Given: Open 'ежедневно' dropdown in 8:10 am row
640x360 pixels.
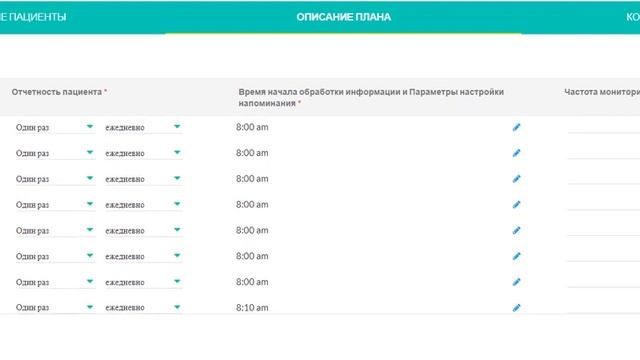Looking at the screenshot, I should (143, 308).
